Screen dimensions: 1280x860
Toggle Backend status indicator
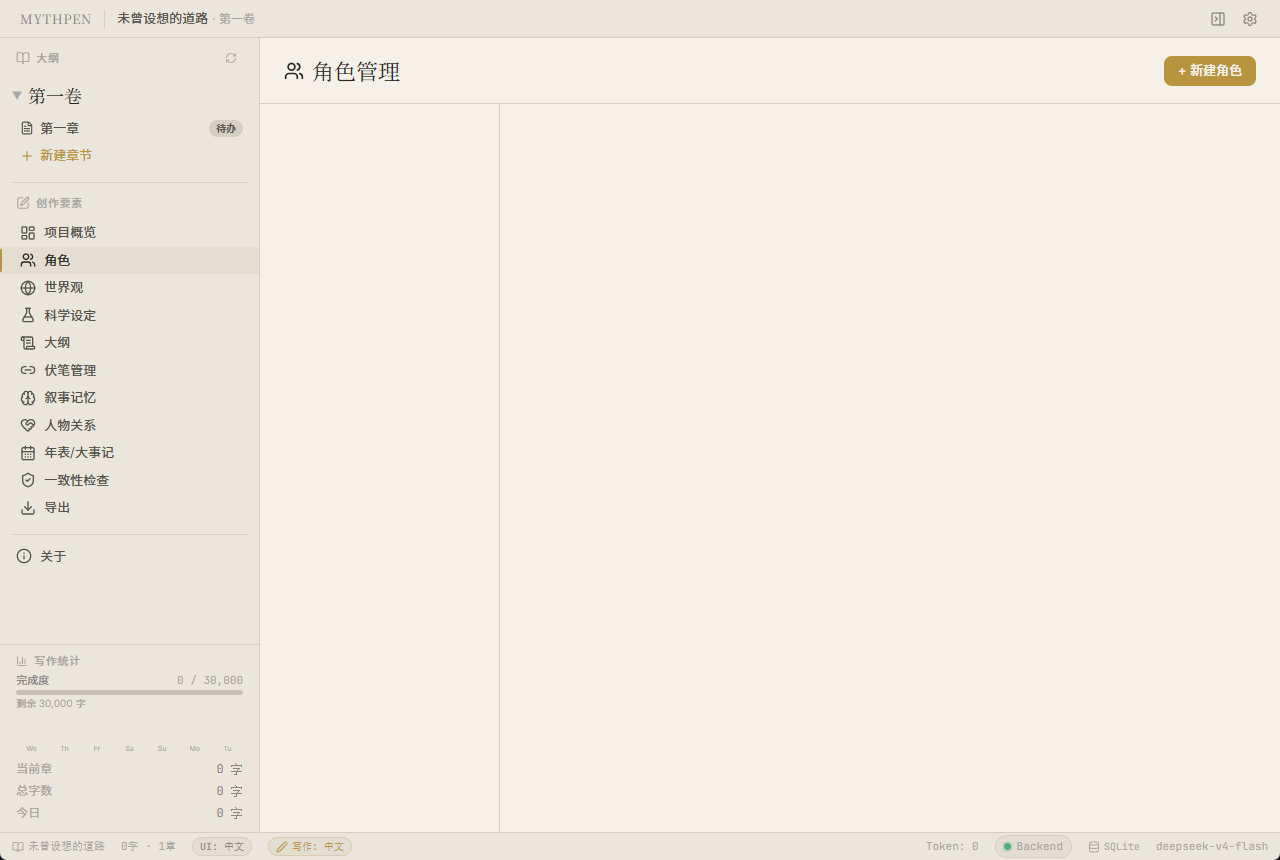(1033, 847)
